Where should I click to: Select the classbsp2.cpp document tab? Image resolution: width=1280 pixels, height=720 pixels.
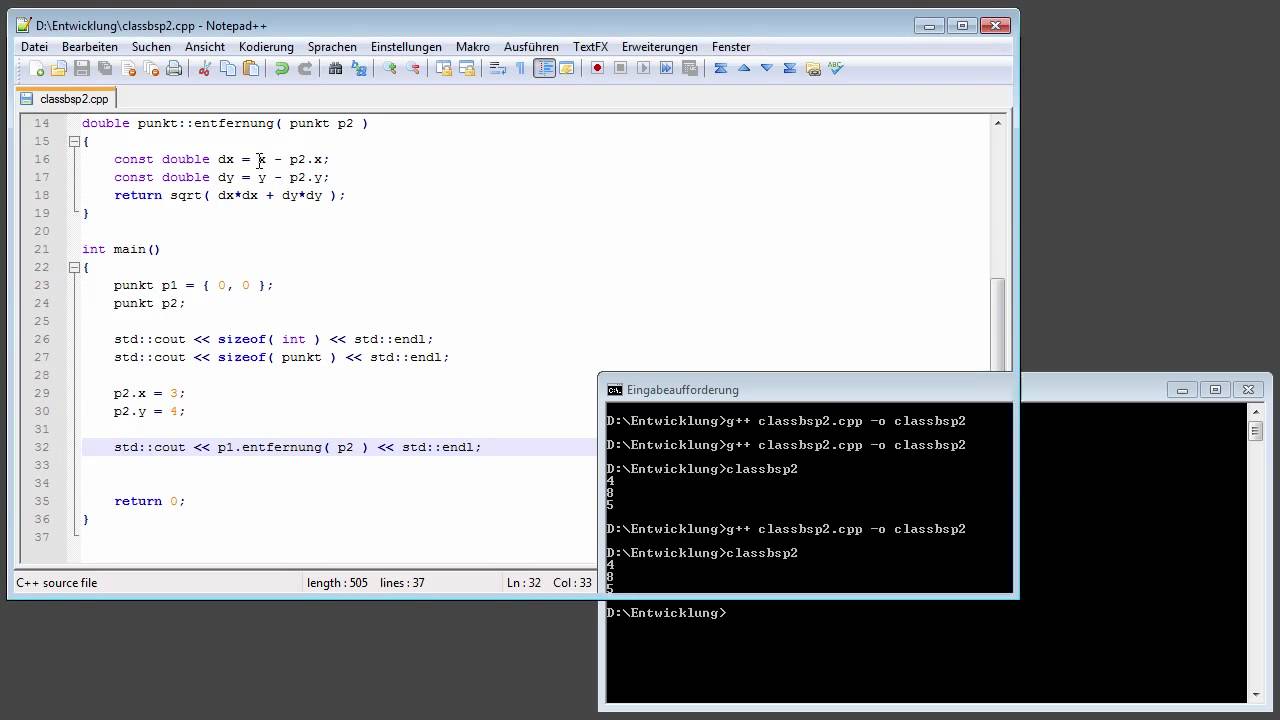pos(66,99)
